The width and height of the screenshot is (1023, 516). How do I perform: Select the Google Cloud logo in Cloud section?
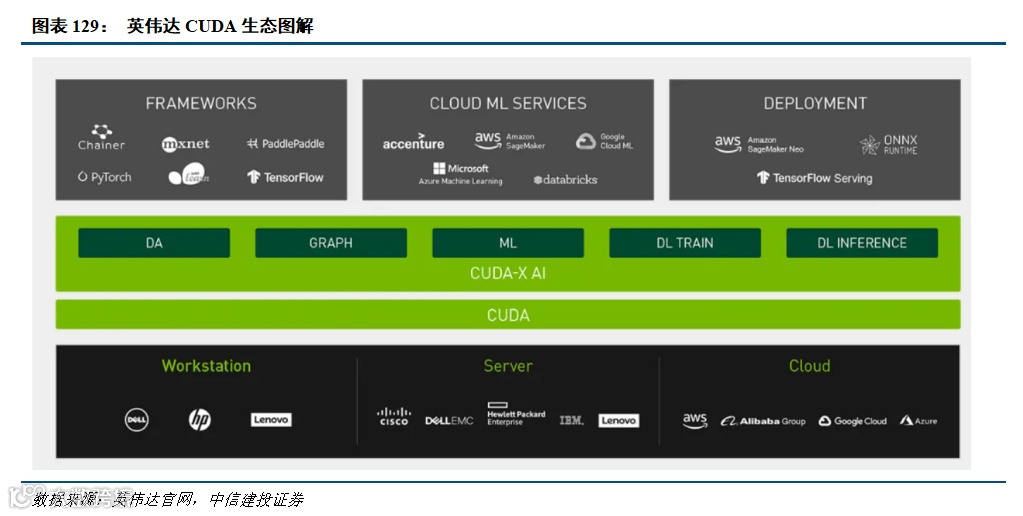(853, 421)
